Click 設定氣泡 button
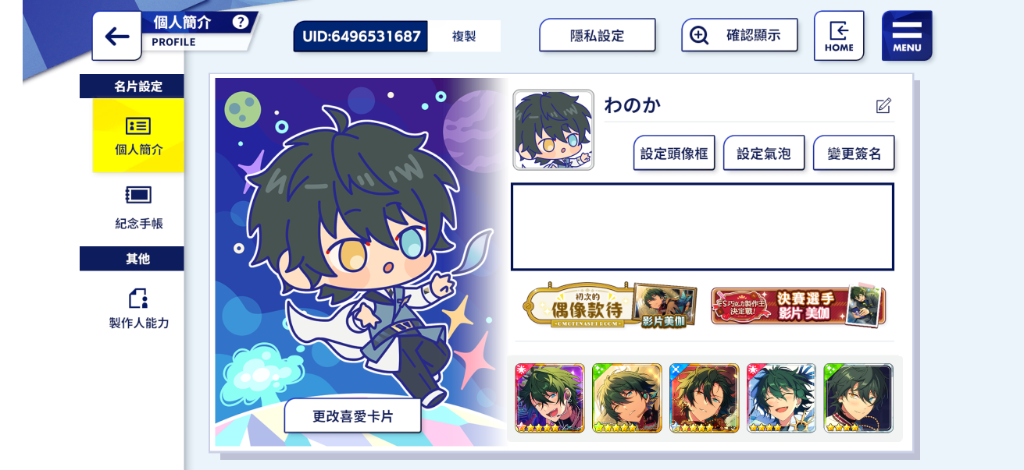1024x470 pixels. 763,153
